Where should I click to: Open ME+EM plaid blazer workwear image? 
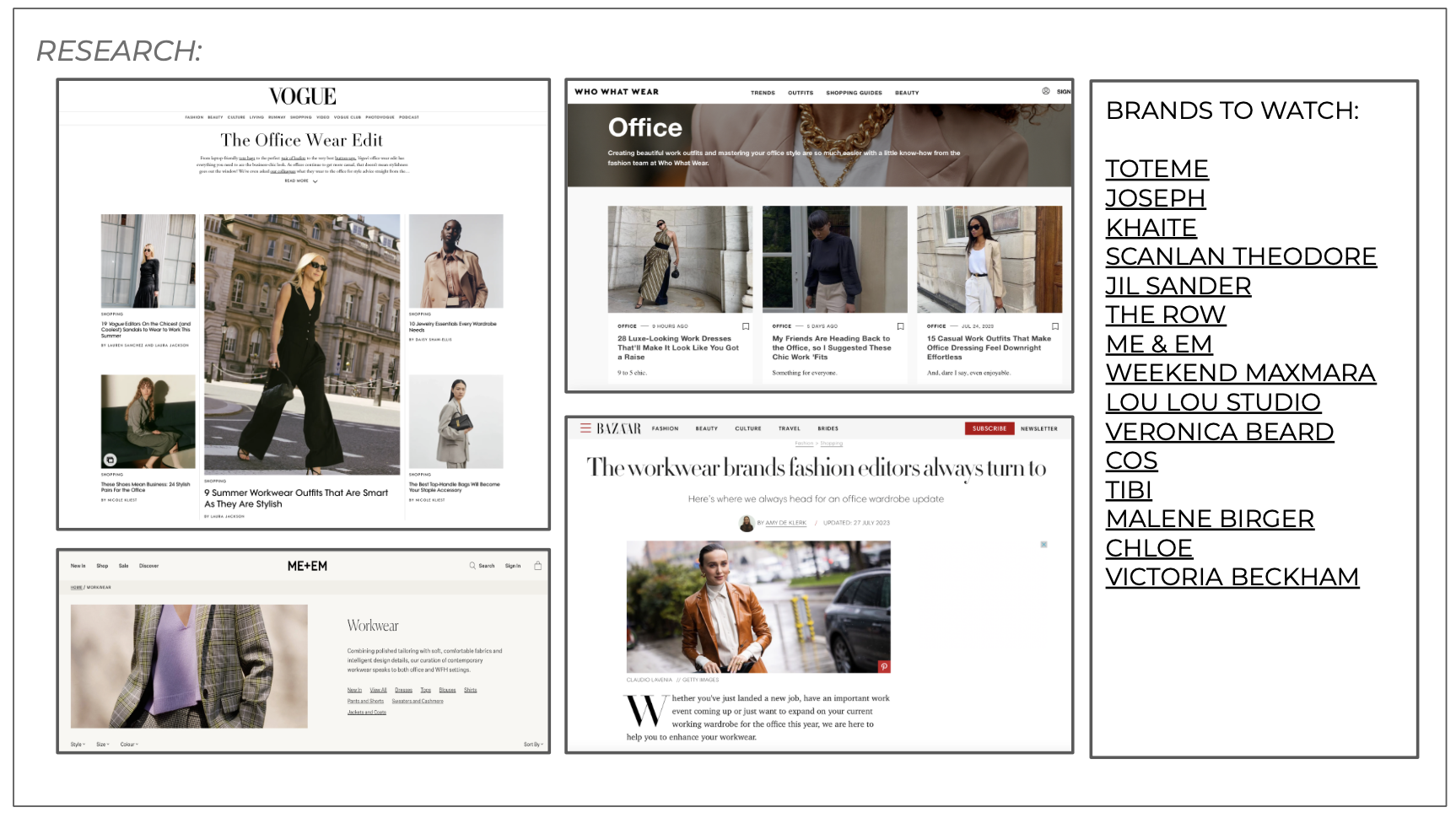click(x=189, y=666)
